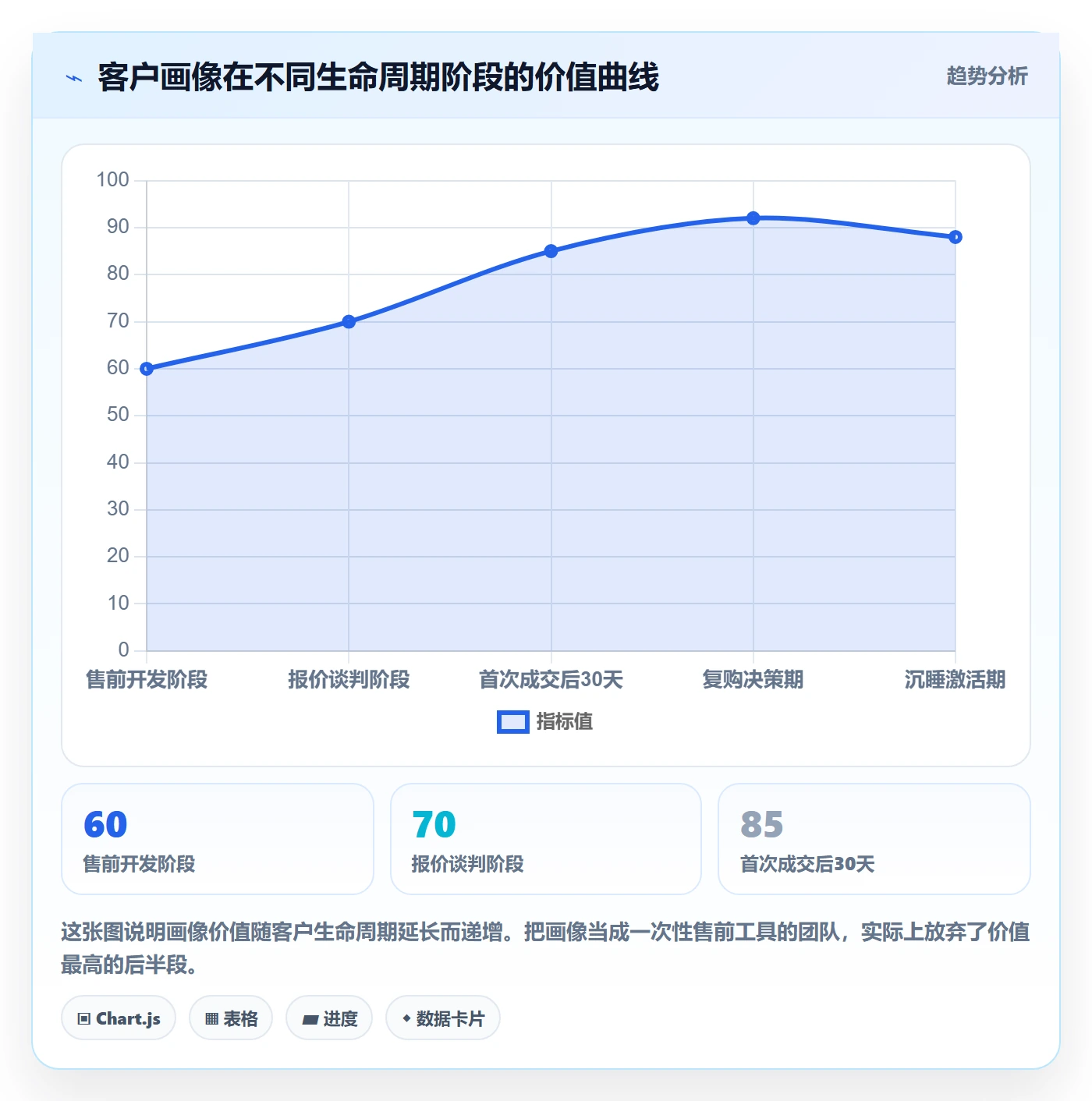Click the description paragraph starting 这张图说明
The height and width of the screenshot is (1101, 1092).
(x=546, y=948)
